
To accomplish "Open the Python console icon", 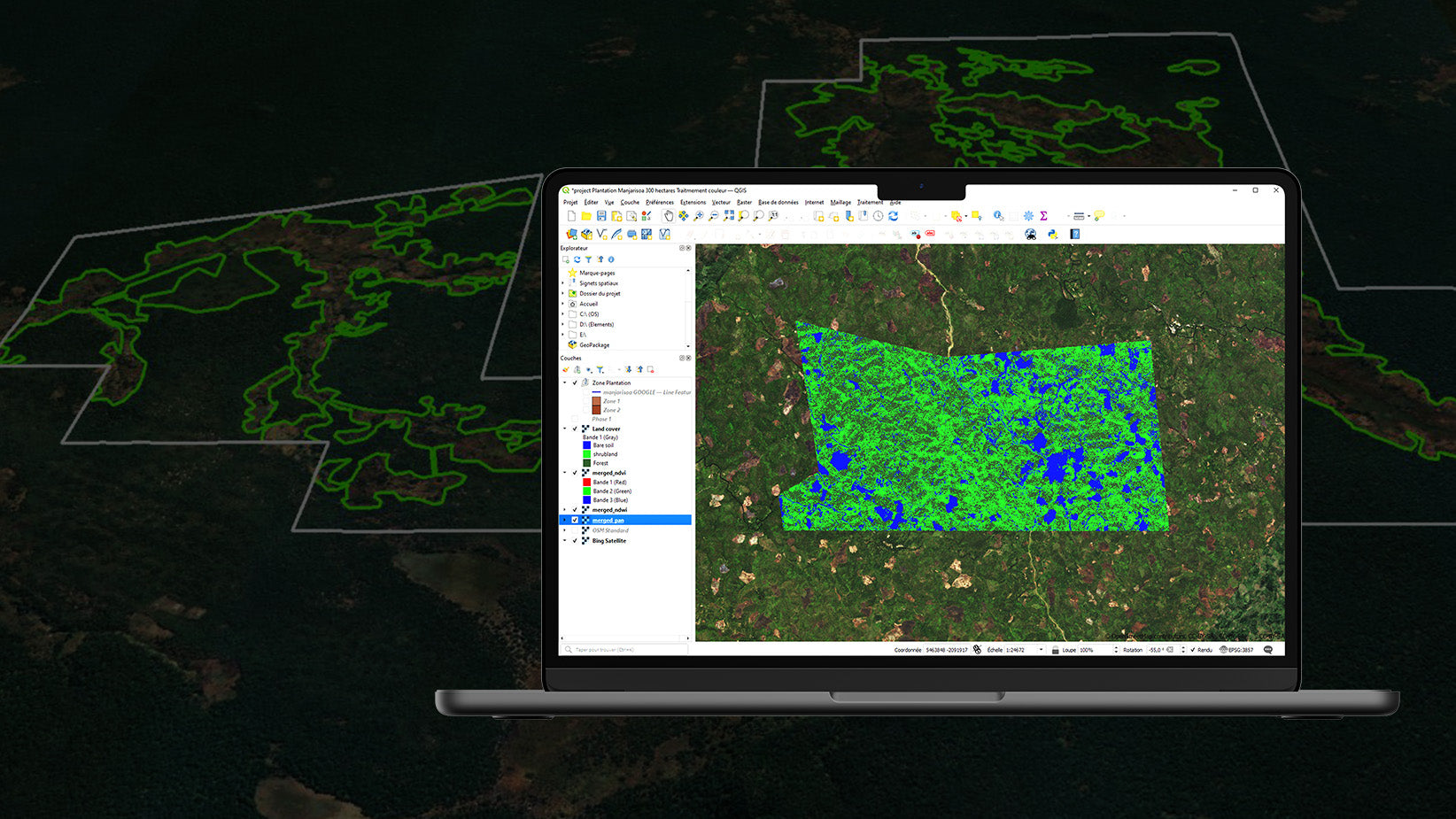I will pos(1053,235).
